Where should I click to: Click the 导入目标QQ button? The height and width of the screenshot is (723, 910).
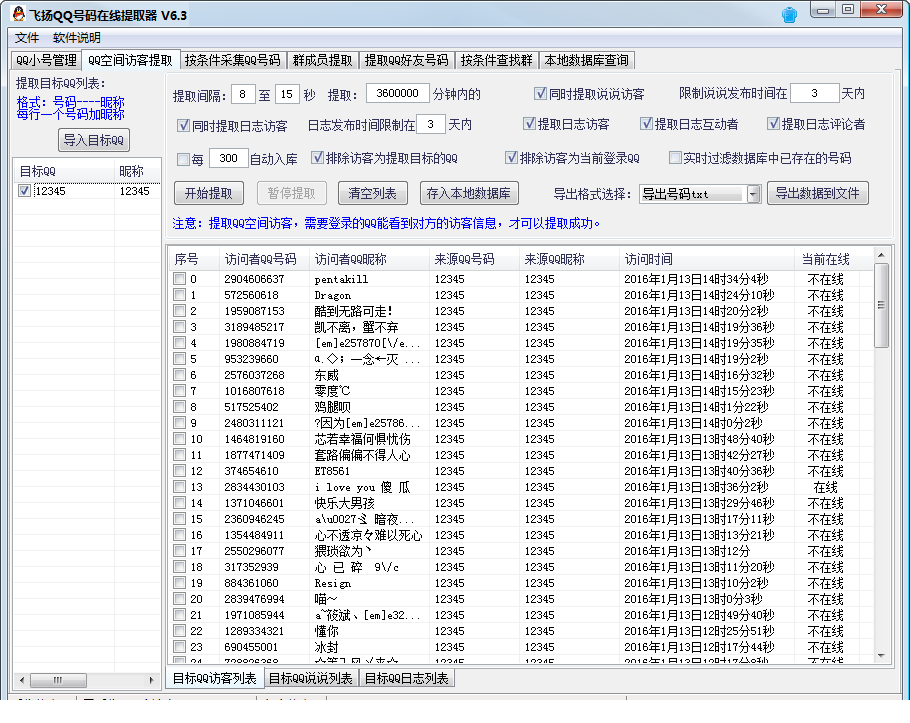point(93,140)
